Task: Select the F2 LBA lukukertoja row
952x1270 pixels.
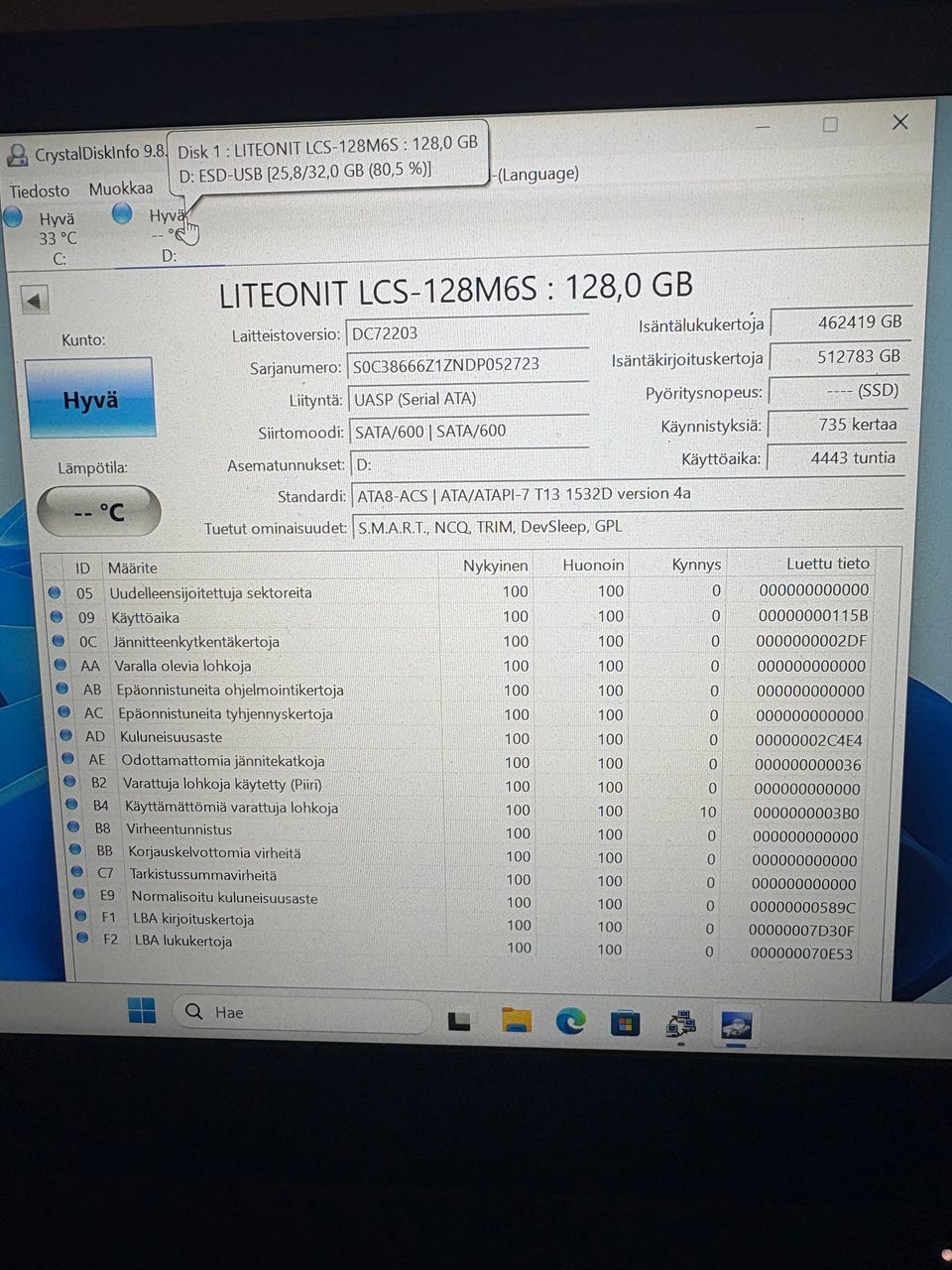Action: click(473, 948)
